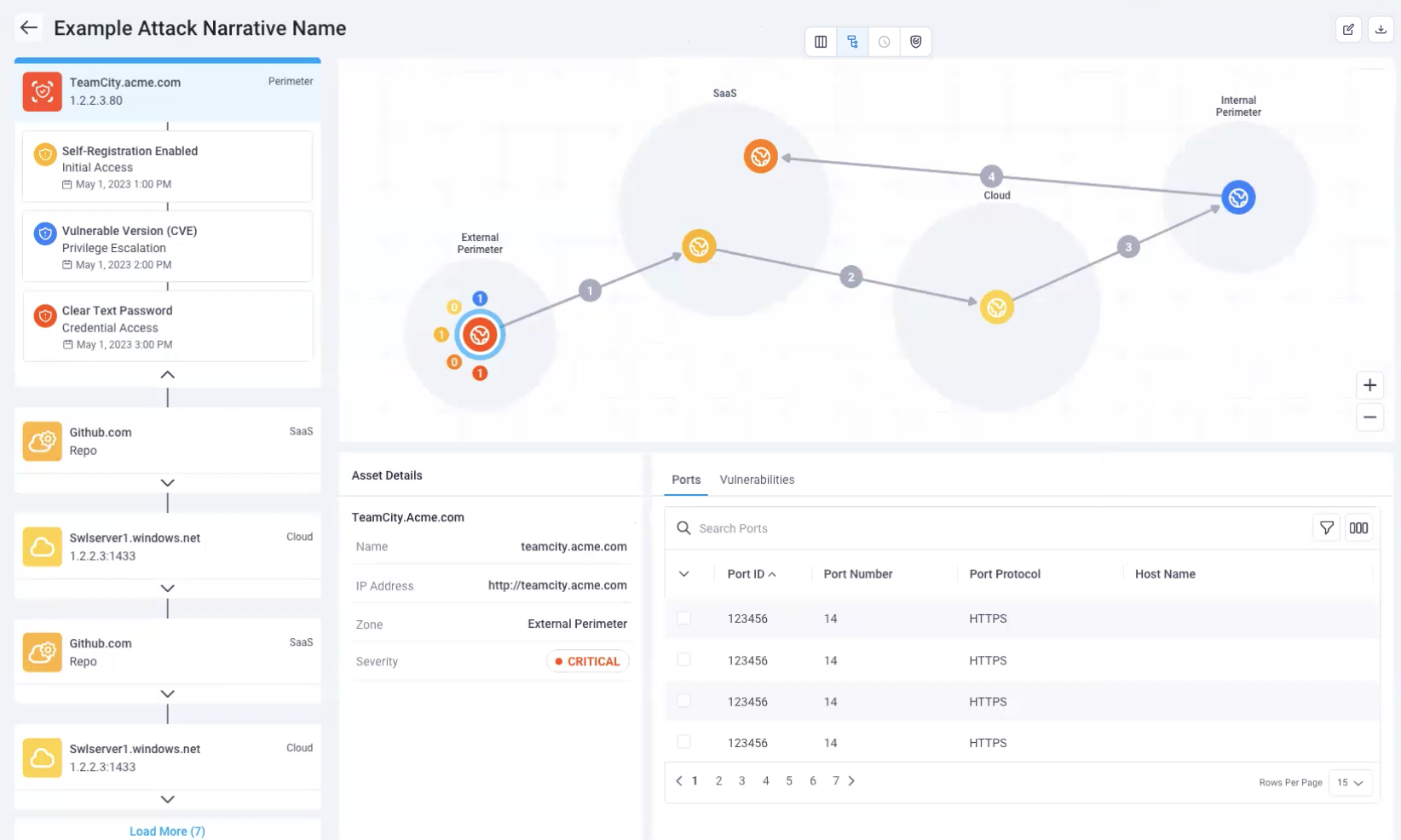The width and height of the screenshot is (1401, 840).
Task: Select the blue Internal Perimeter node
Action: pos(1238,198)
